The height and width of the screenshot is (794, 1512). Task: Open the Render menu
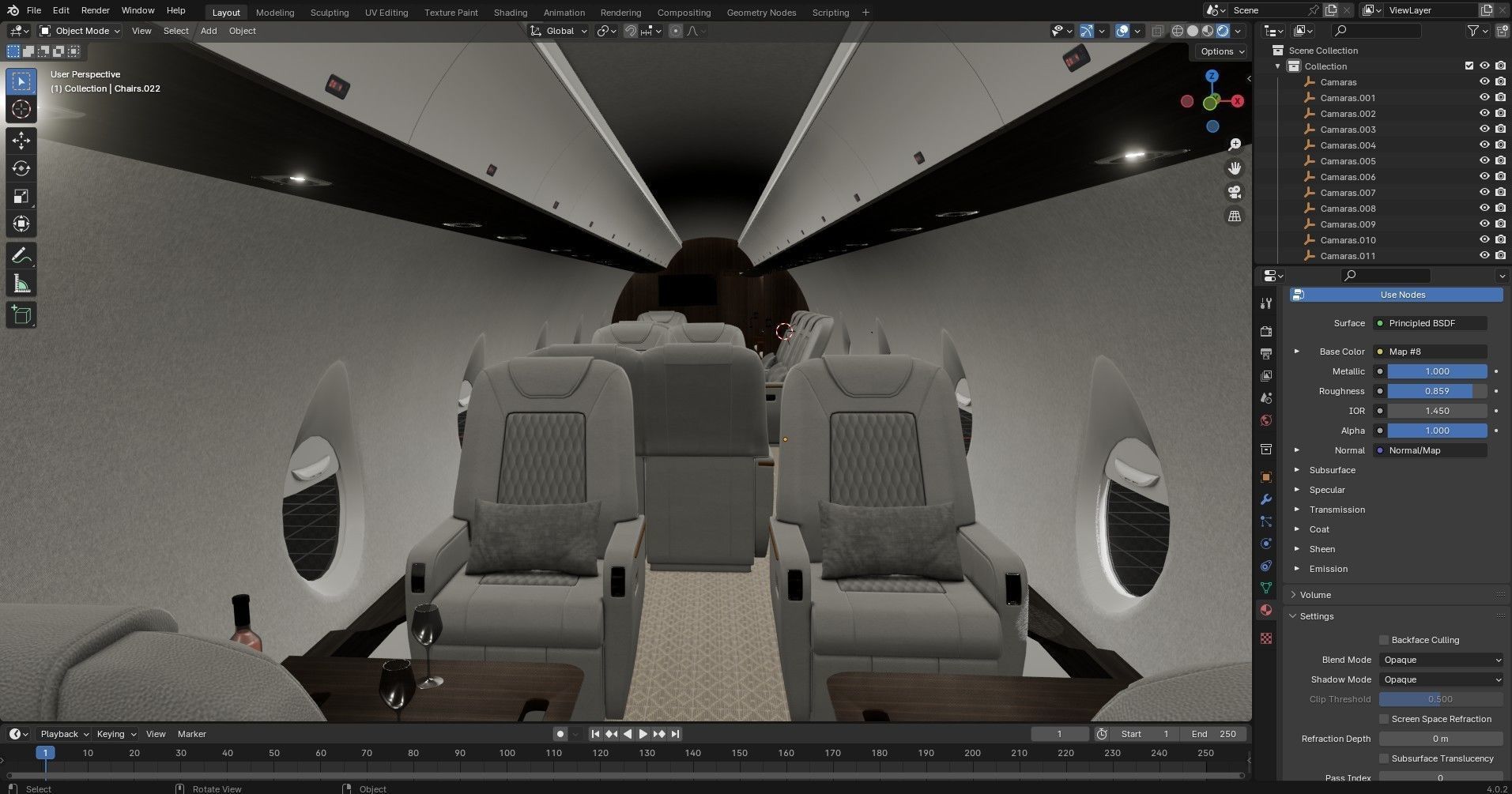click(x=95, y=10)
